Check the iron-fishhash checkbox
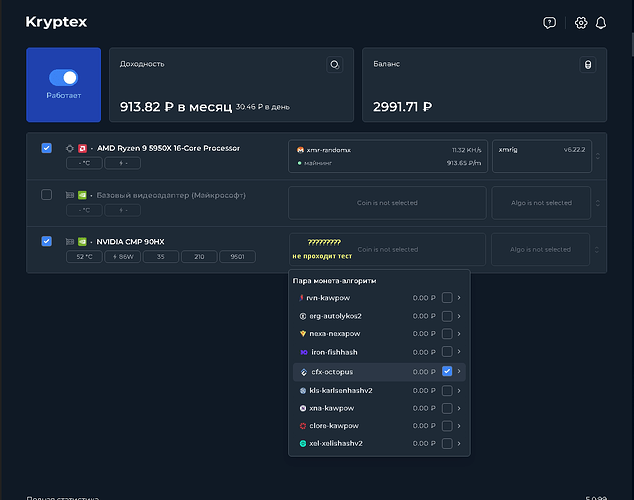 447,352
